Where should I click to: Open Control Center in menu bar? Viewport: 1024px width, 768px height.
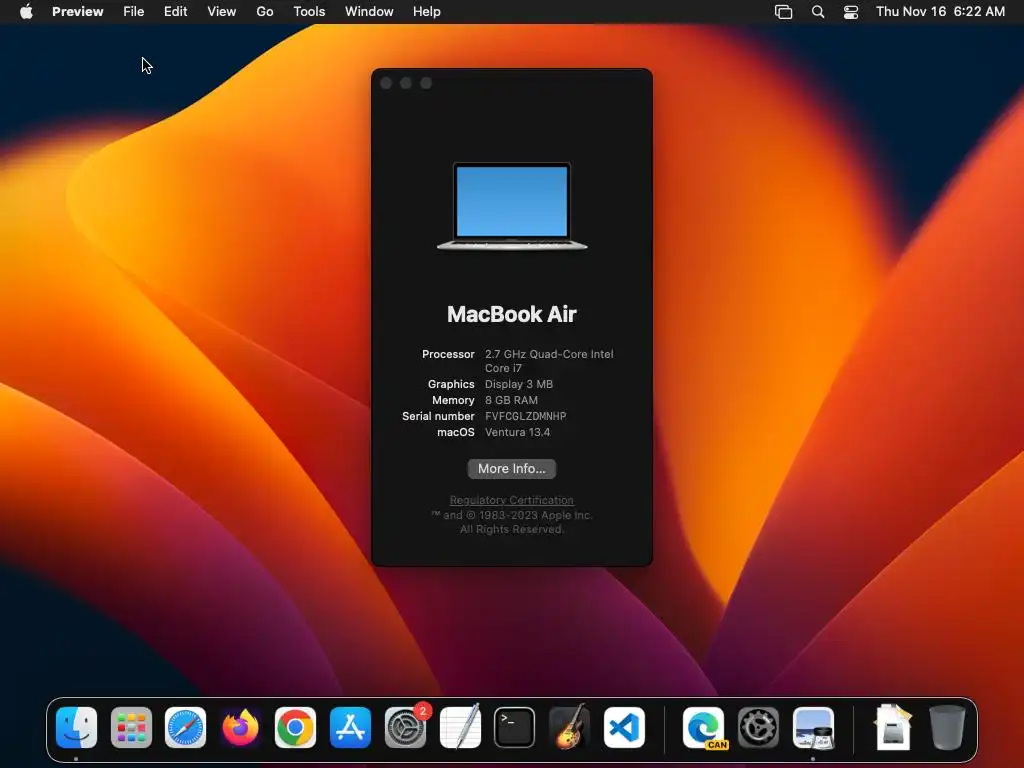(851, 12)
